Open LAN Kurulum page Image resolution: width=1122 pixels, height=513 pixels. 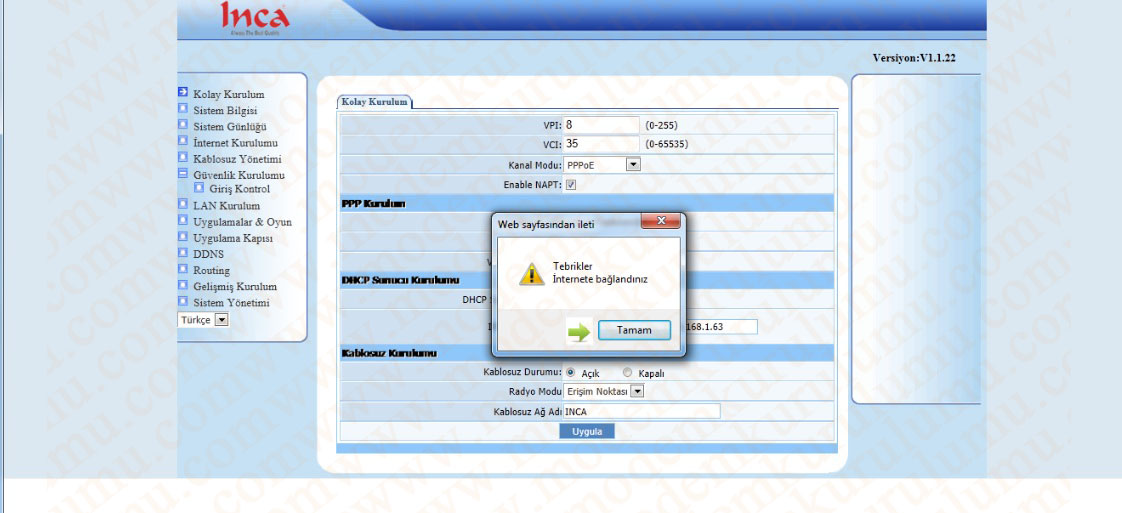[227, 206]
